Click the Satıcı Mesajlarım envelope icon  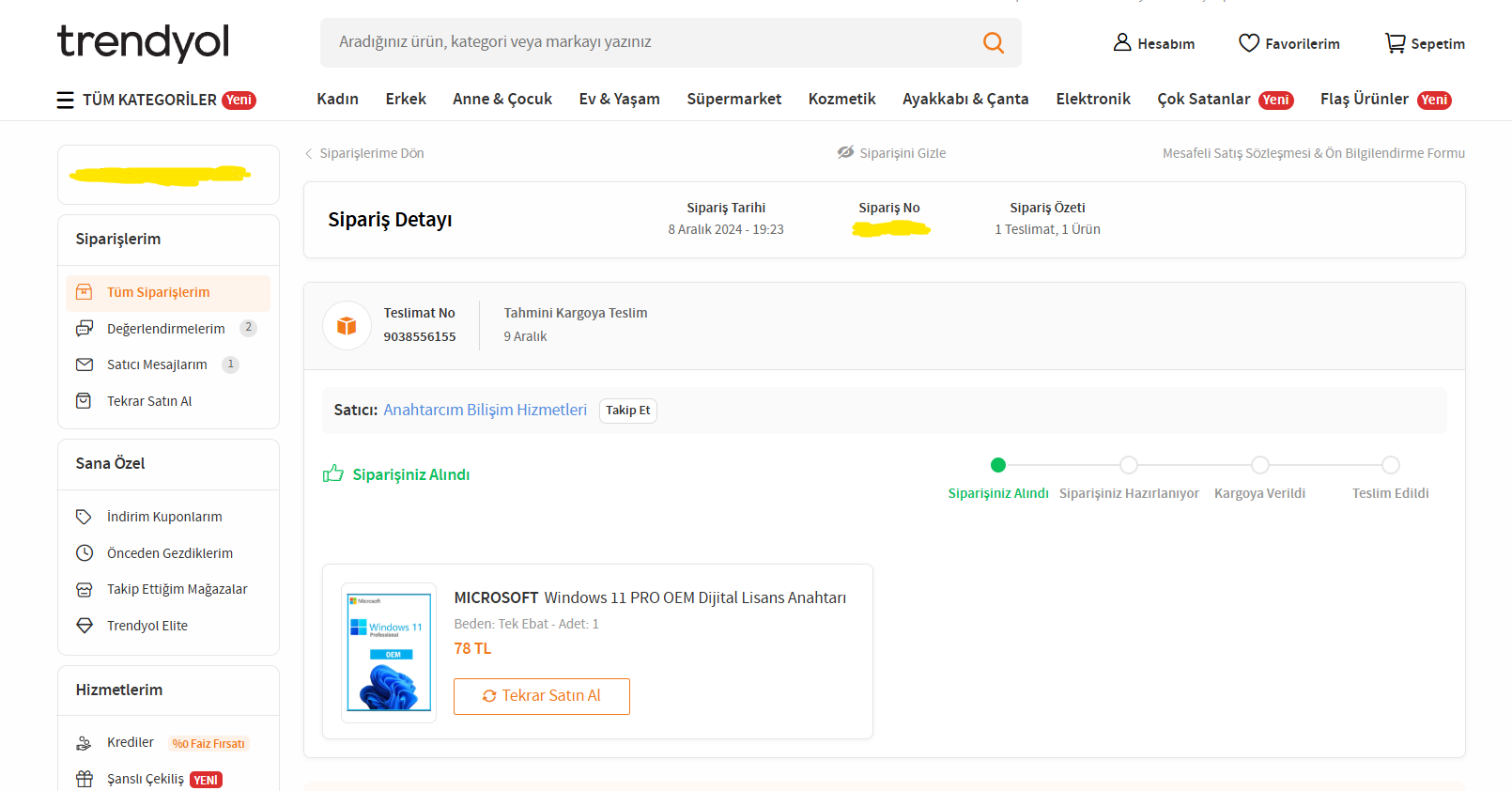pos(85,364)
